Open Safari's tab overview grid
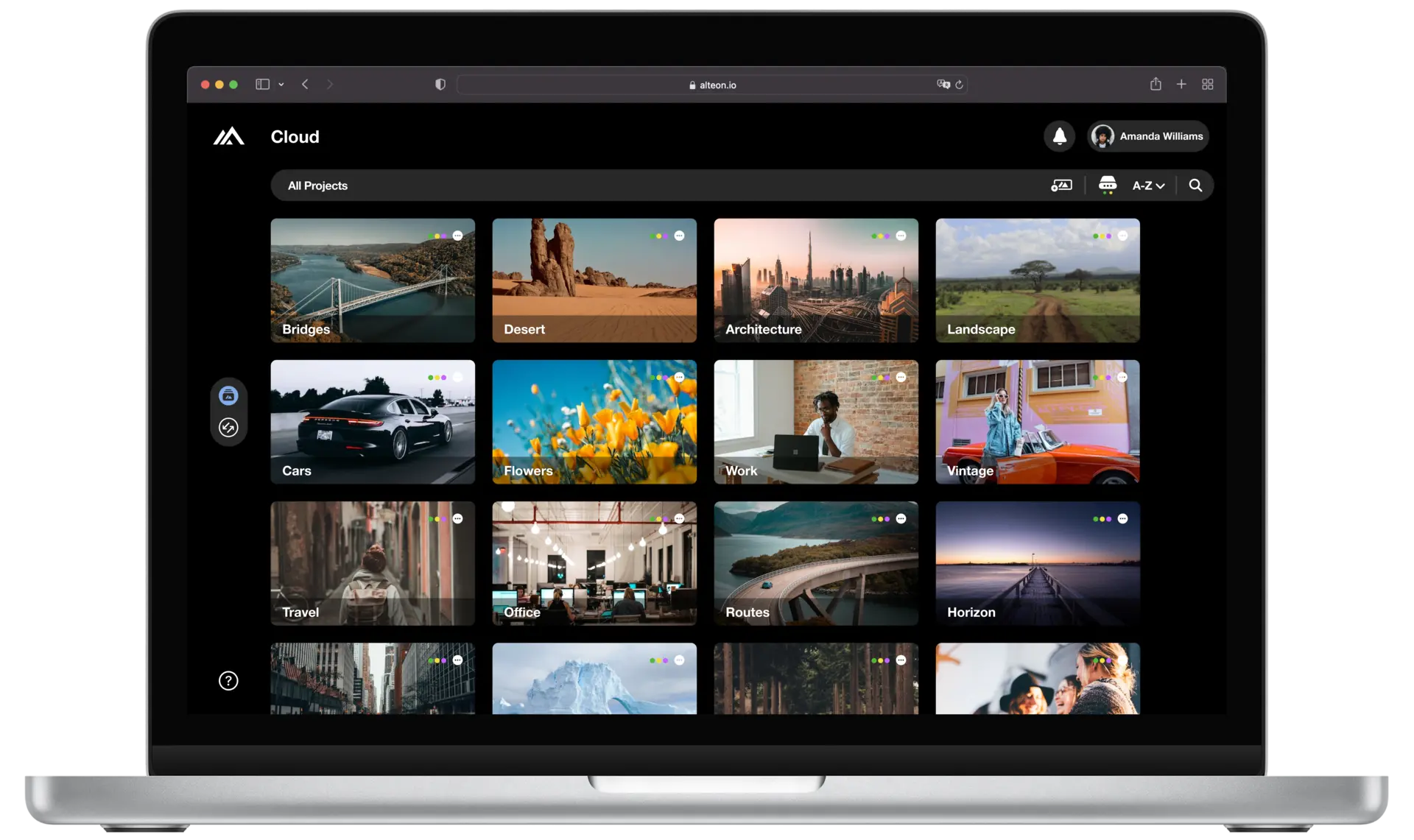Image resolution: width=1414 pixels, height=840 pixels. 1207,84
